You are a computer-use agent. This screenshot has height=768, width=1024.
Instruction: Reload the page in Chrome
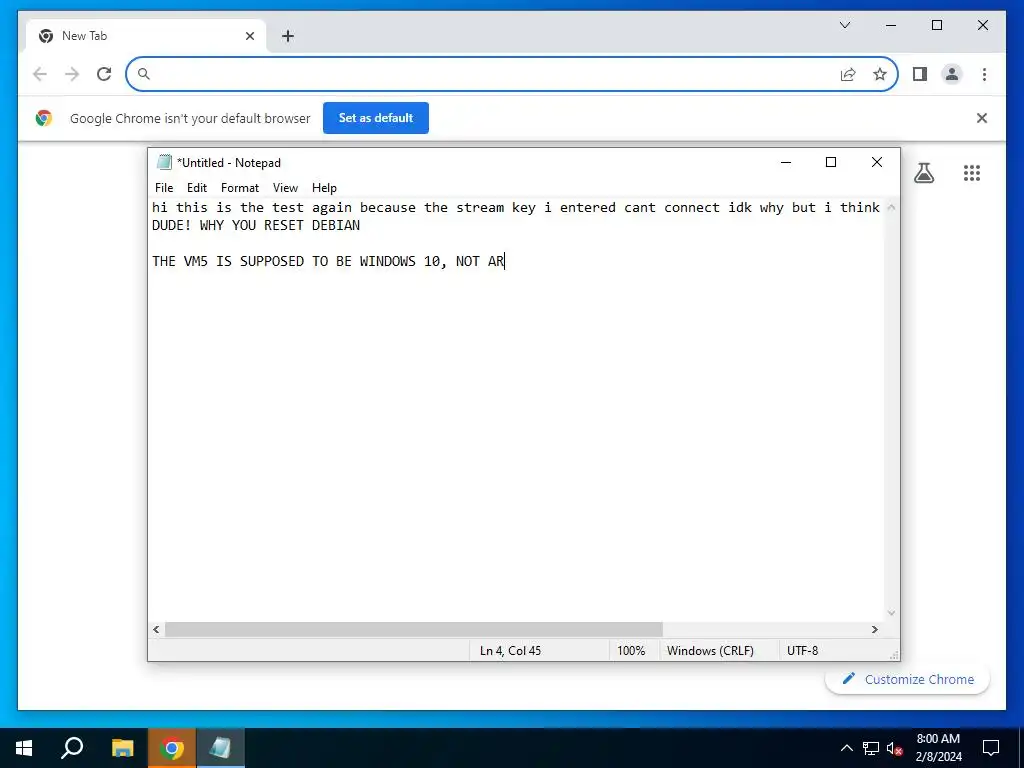pos(104,74)
